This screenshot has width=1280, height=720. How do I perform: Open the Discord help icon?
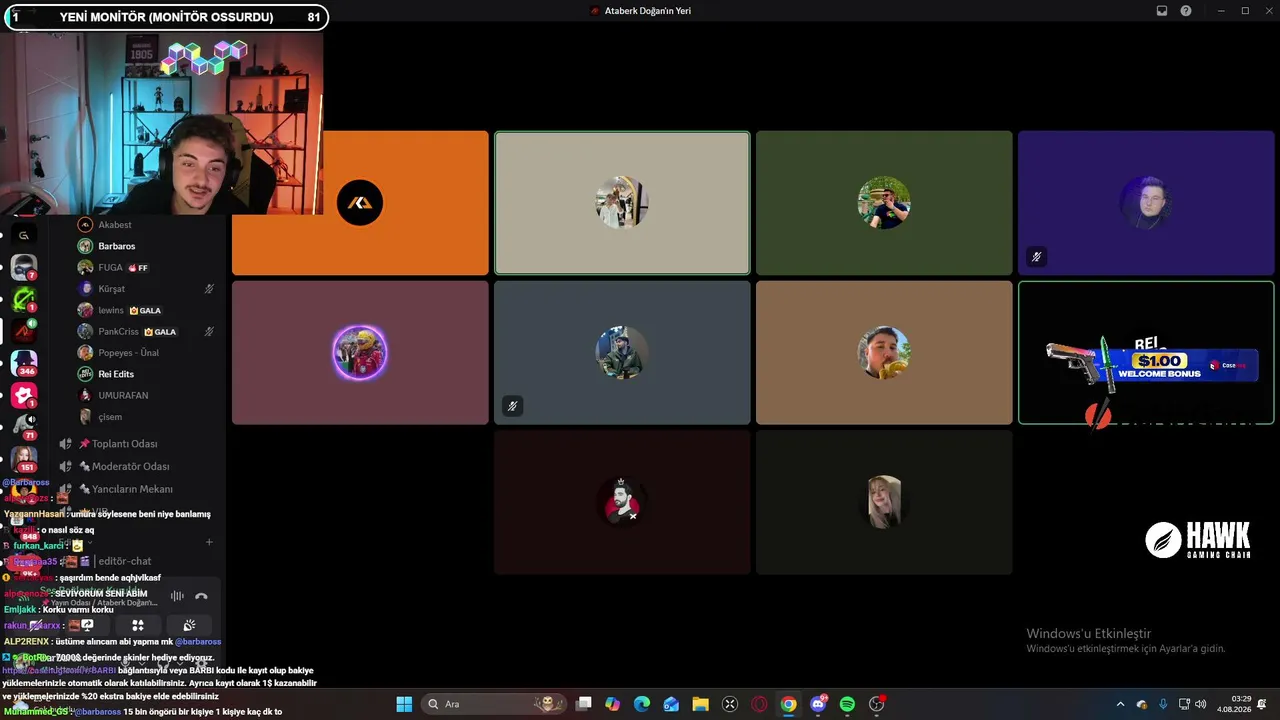[x=1186, y=11]
